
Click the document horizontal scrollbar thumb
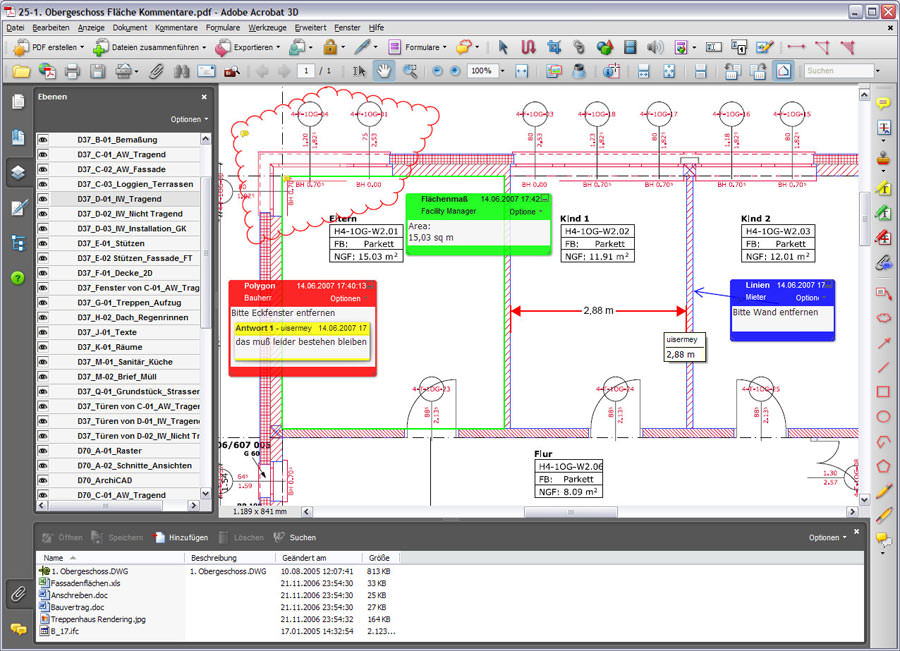point(571,512)
